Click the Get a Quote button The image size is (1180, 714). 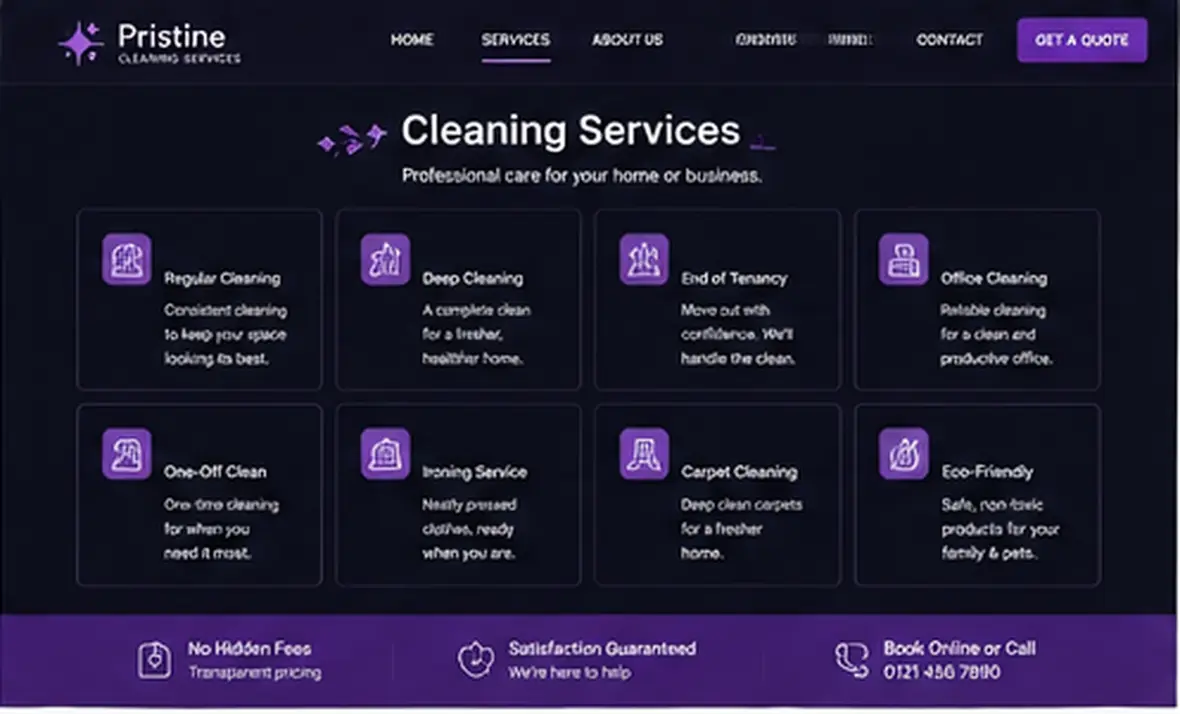coord(1082,40)
